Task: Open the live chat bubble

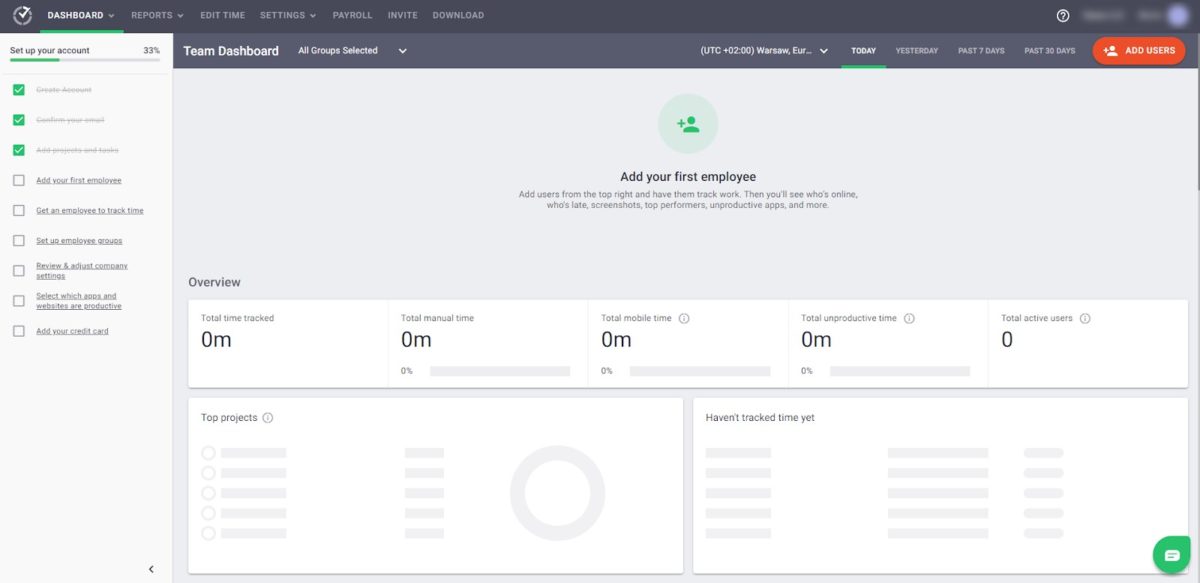Action: pos(1171,554)
